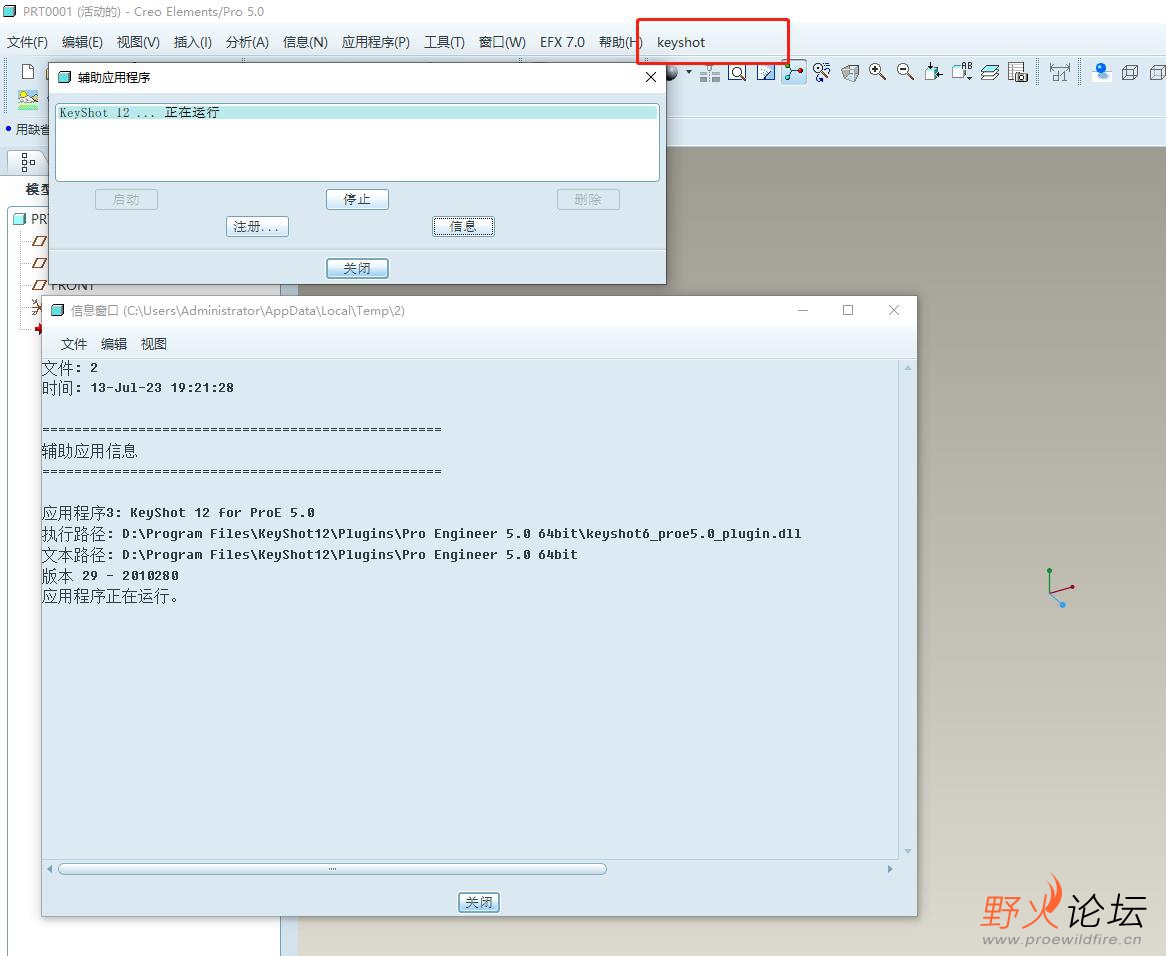
Task: Select the KeyShot 12 正在运行 list entry
Action: click(x=357, y=112)
